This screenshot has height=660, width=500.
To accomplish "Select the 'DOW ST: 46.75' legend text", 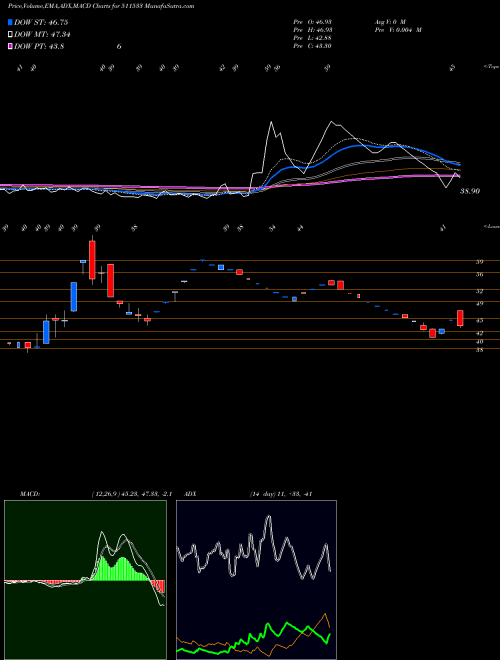I will coord(41,23).
